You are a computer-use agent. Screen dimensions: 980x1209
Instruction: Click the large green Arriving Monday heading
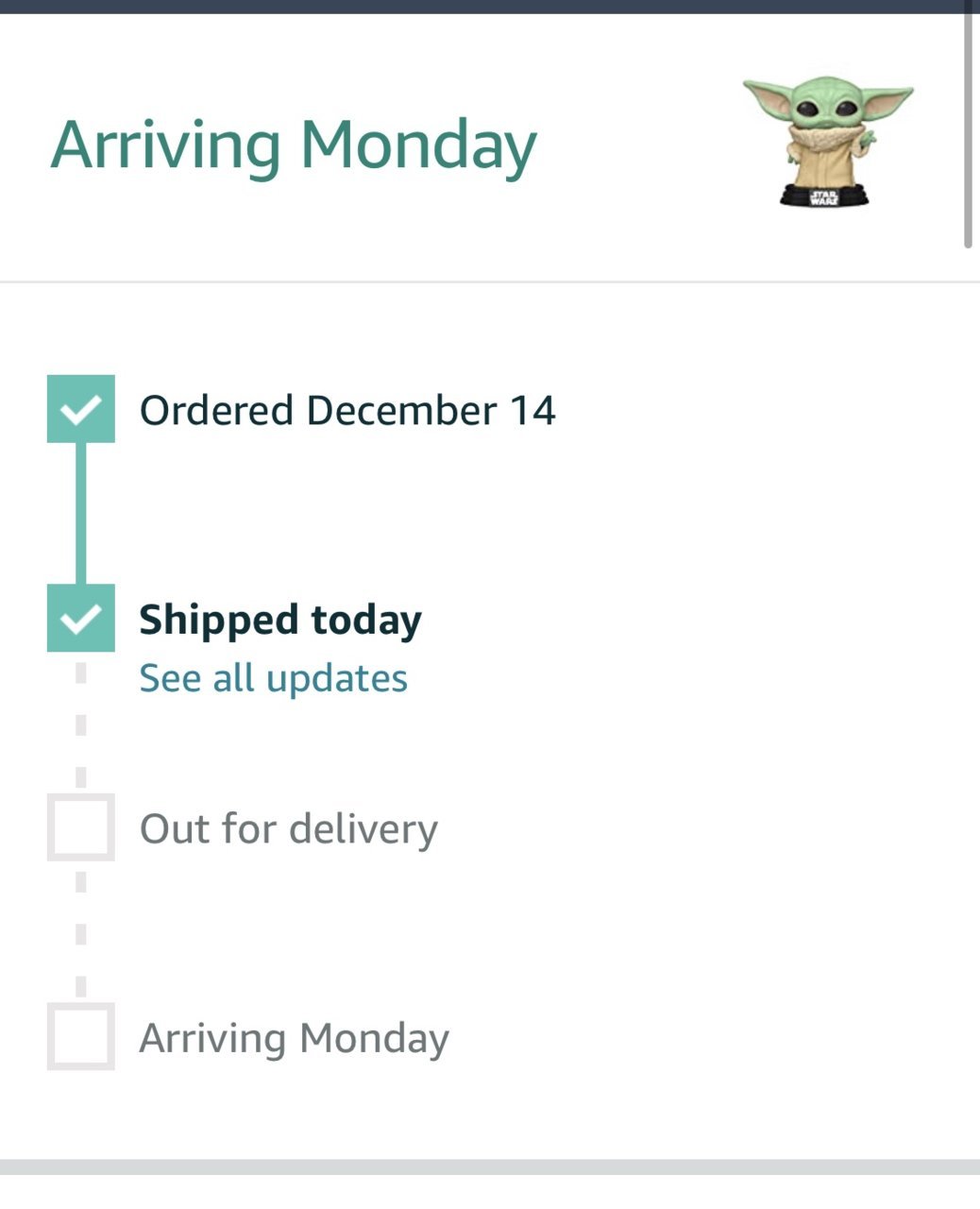pos(294,145)
